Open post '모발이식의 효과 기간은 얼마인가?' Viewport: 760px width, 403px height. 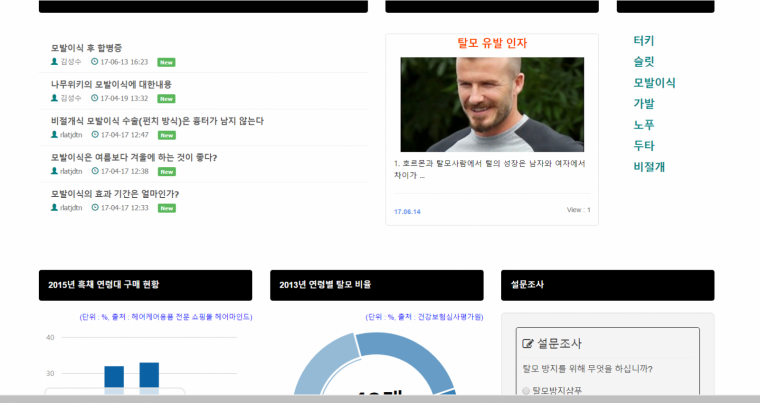[x=115, y=193]
